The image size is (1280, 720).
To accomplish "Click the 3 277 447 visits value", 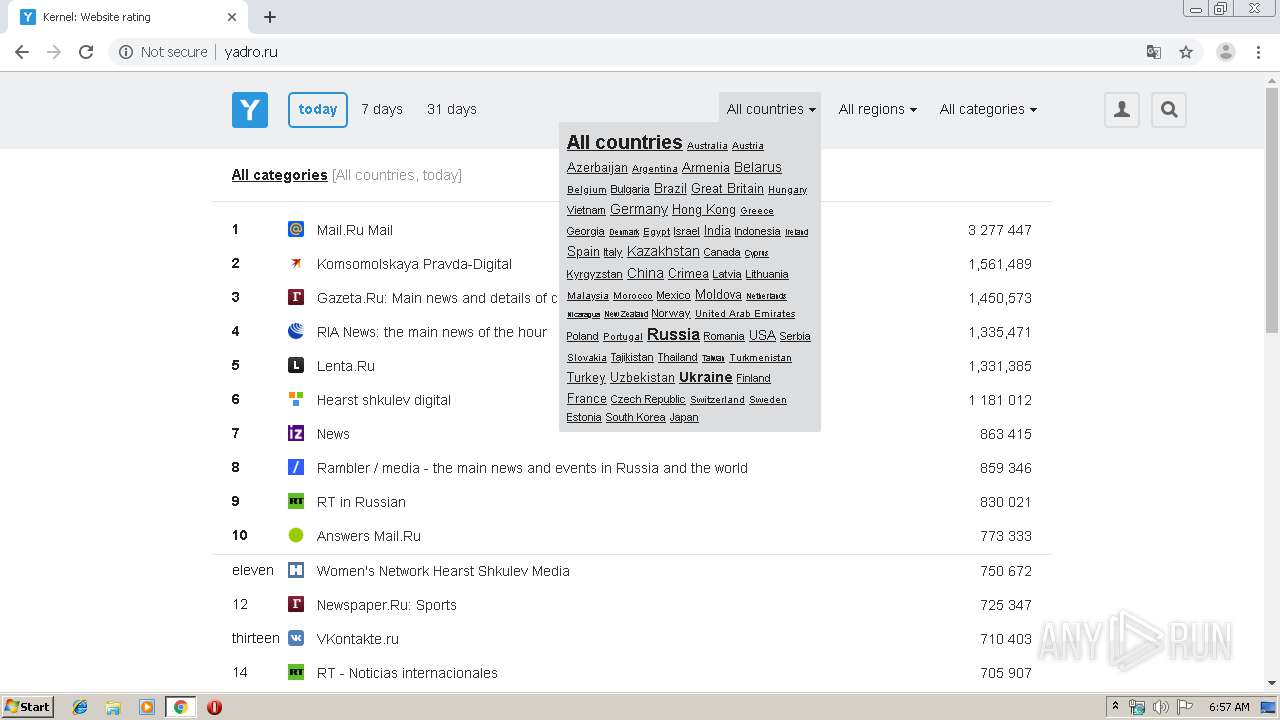I will [1000, 230].
